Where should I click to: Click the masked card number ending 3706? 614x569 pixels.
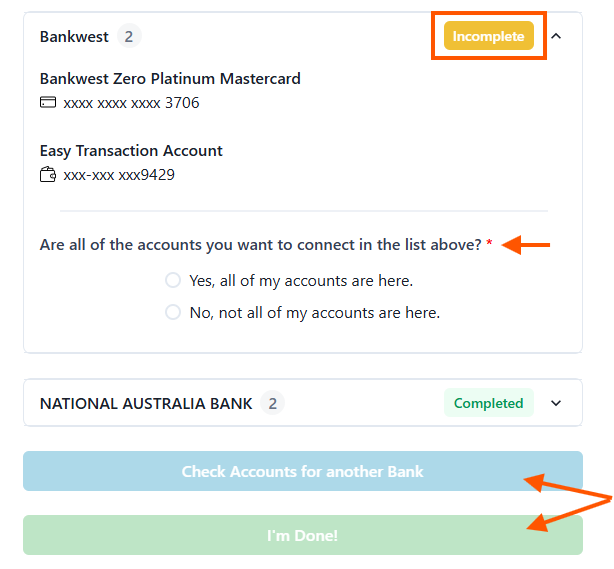pyautogui.click(x=131, y=103)
